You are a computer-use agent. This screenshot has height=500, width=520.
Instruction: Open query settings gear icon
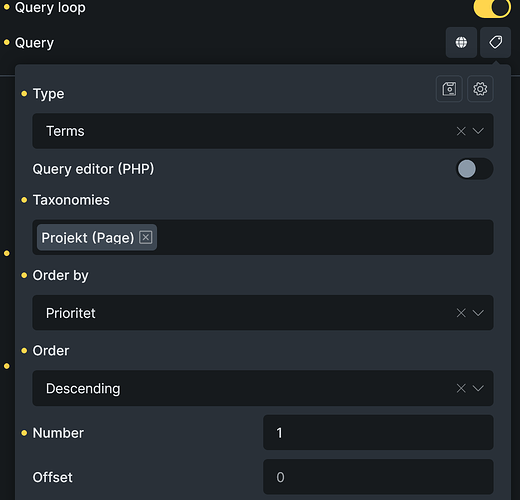pyautogui.click(x=480, y=89)
